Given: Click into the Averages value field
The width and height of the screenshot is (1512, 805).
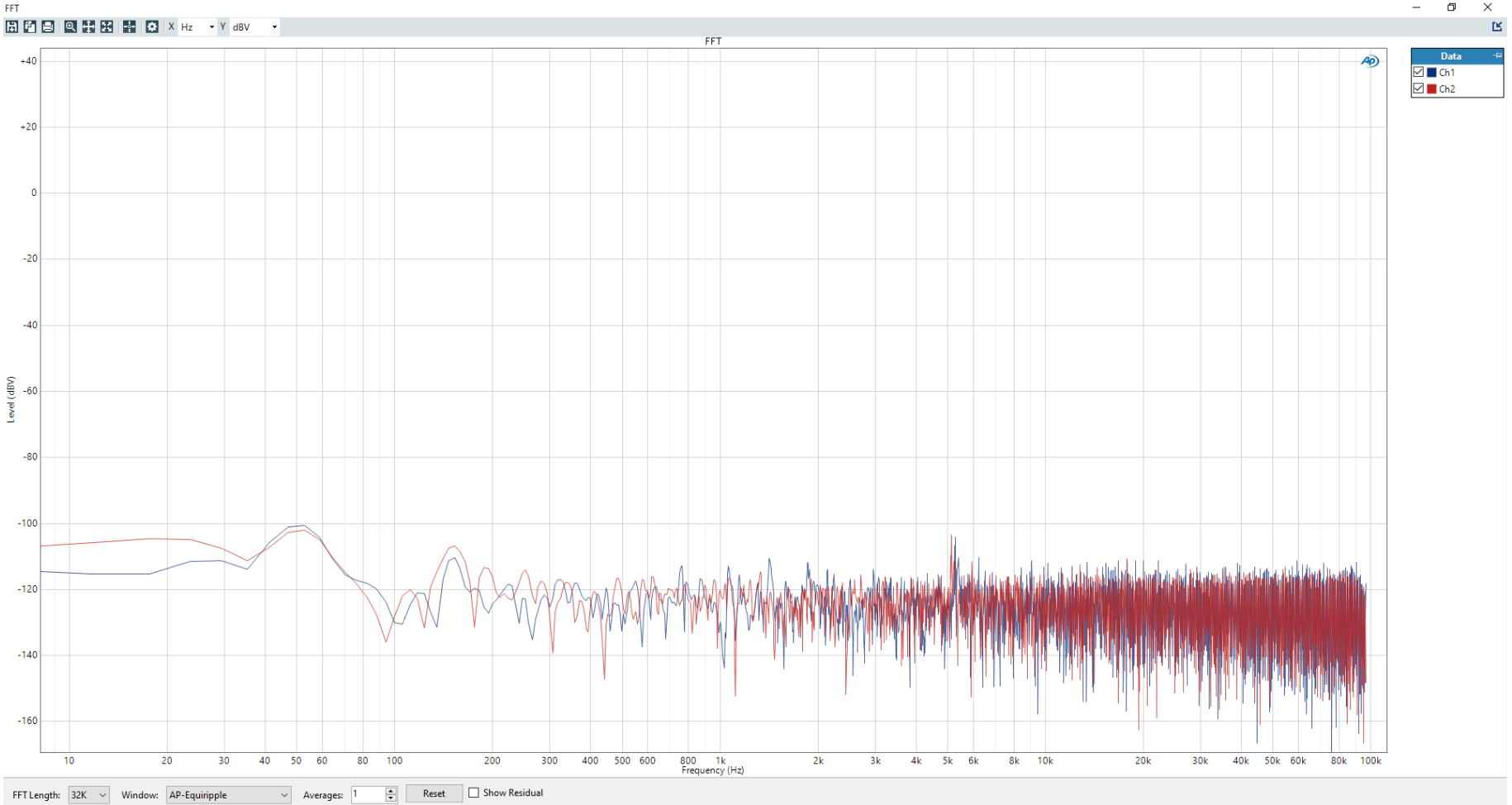Looking at the screenshot, I should click(368, 794).
